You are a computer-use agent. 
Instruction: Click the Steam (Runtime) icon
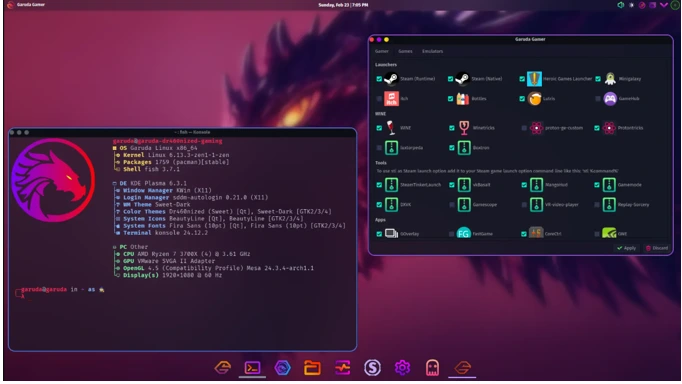pos(391,79)
